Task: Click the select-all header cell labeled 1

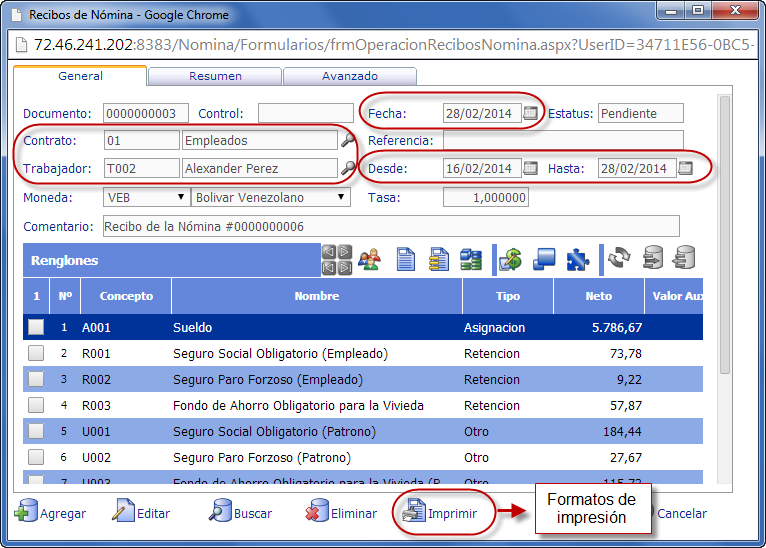Action: click(36, 296)
